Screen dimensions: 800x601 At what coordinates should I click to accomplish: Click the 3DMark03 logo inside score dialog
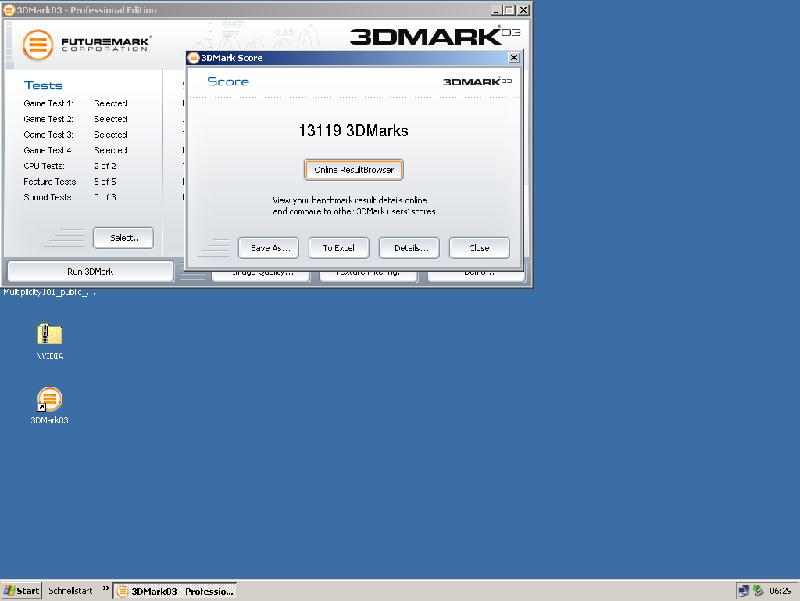coord(477,82)
